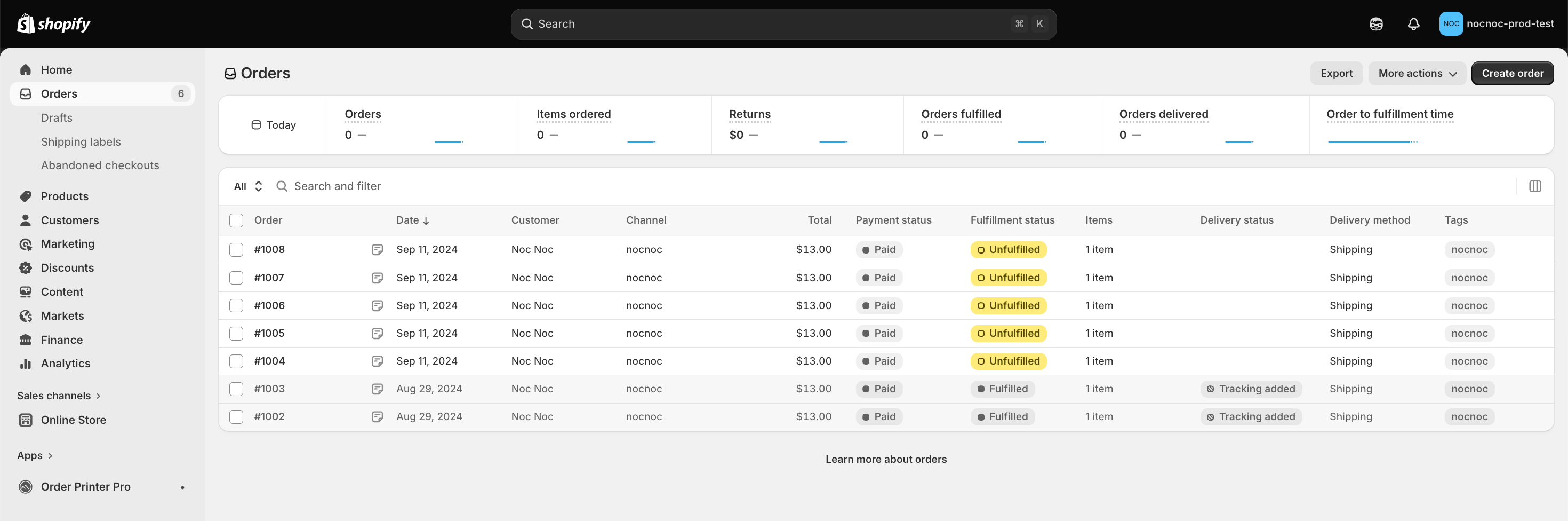Click the search magnifier in Search and filter
The width and height of the screenshot is (1568, 521).
(282, 186)
